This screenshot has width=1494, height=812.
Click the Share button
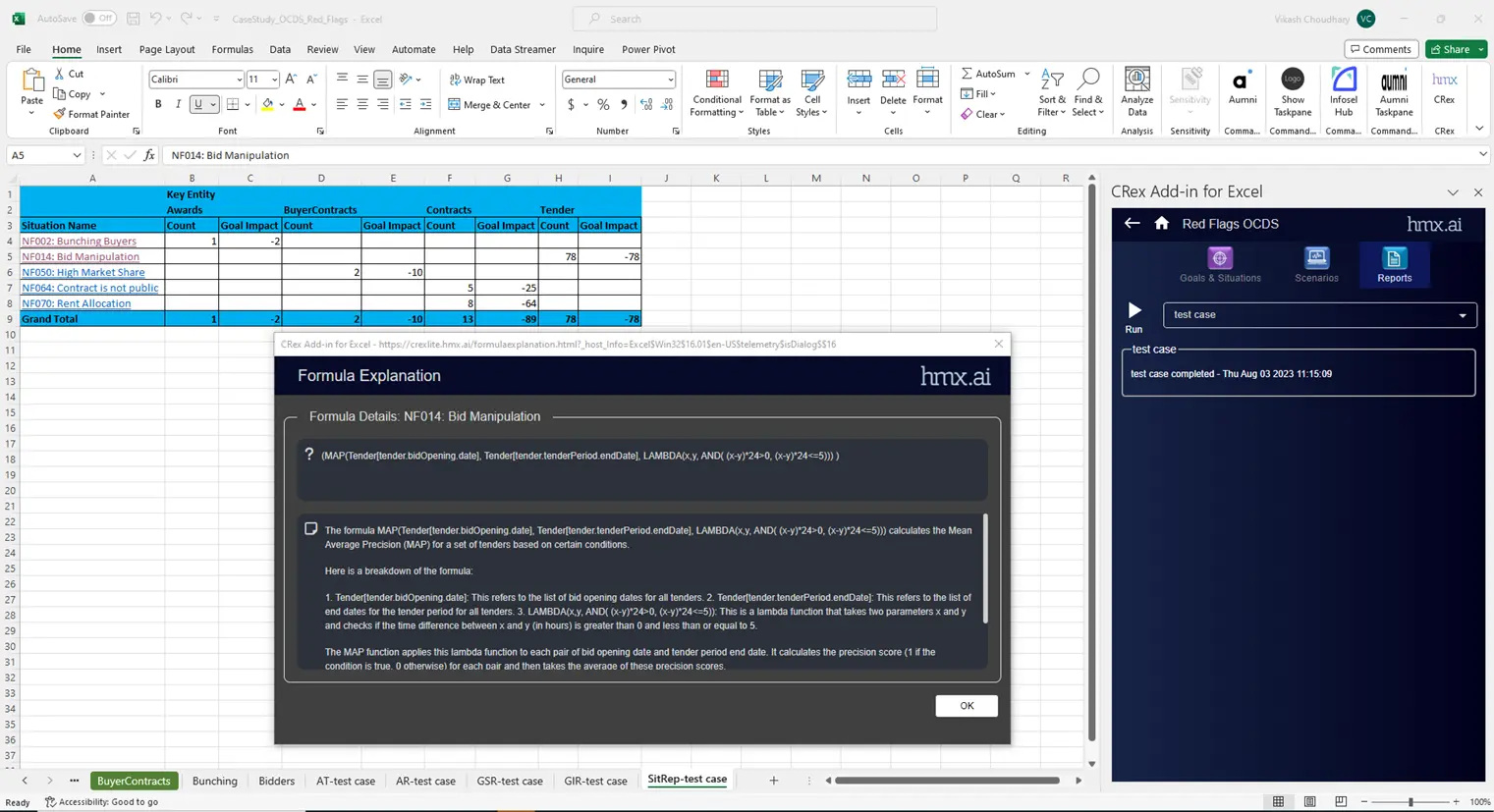point(1456,49)
